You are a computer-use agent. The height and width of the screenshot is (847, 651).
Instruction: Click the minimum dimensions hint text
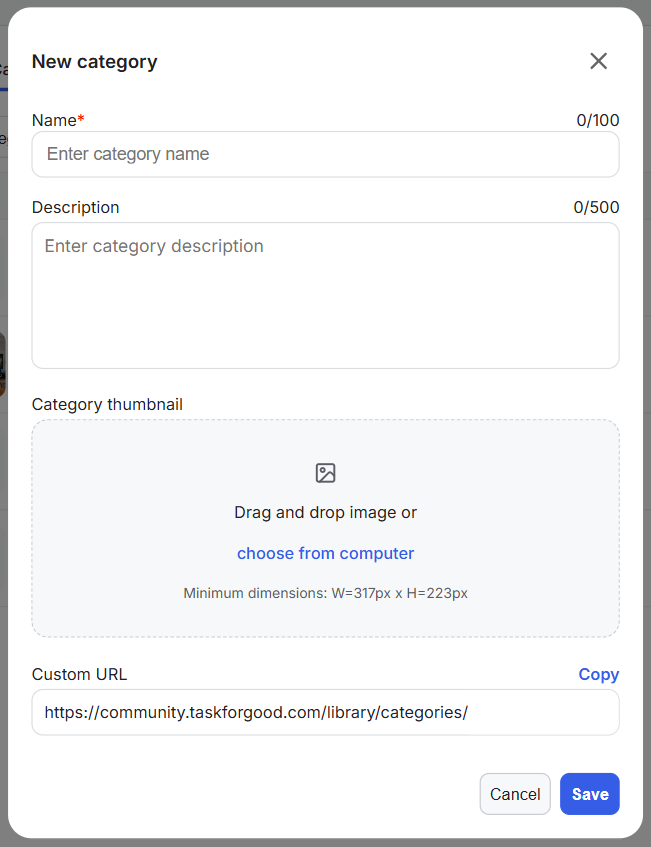tap(325, 593)
